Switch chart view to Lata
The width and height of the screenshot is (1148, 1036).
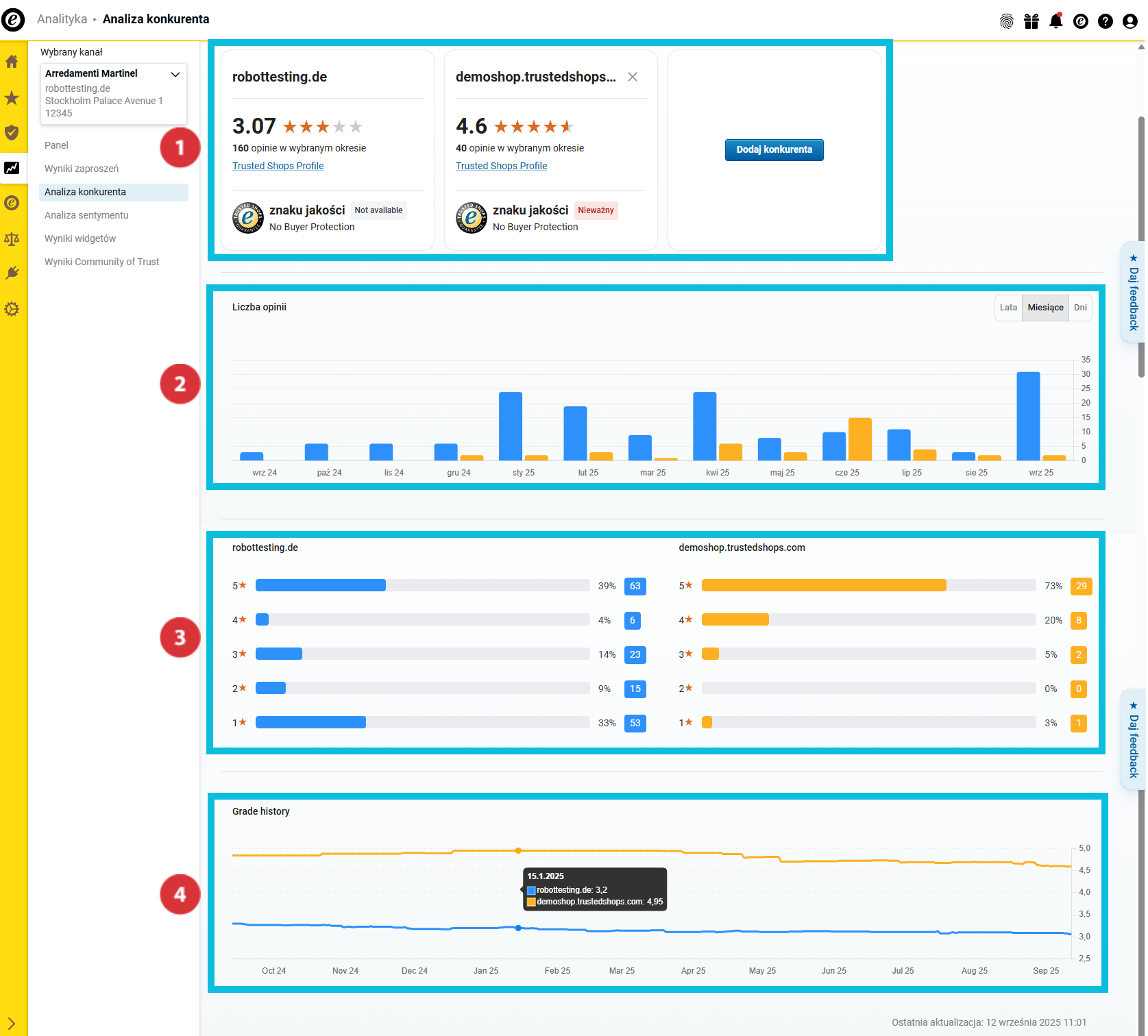[x=1008, y=308]
